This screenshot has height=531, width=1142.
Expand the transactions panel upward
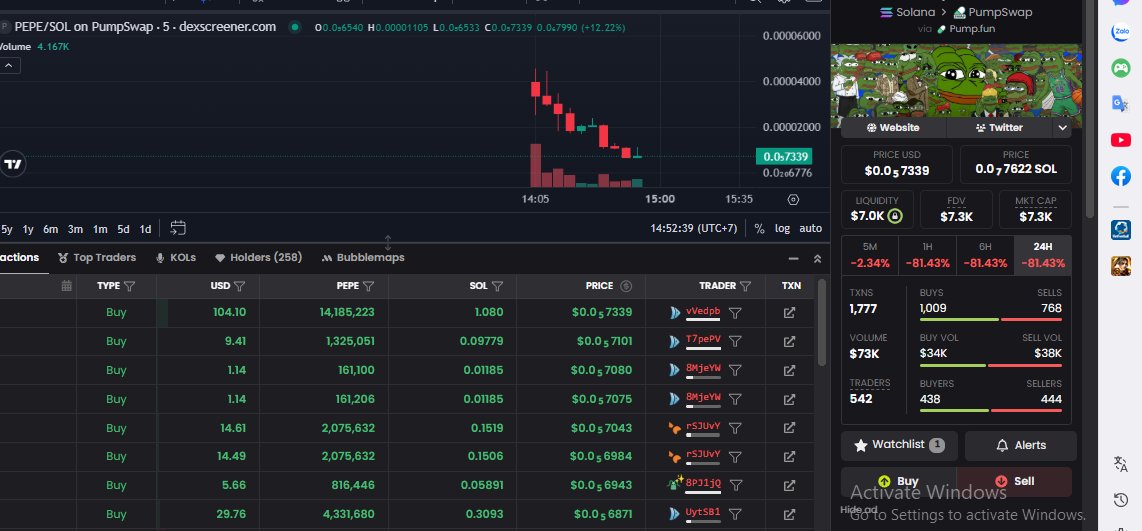tap(817, 259)
